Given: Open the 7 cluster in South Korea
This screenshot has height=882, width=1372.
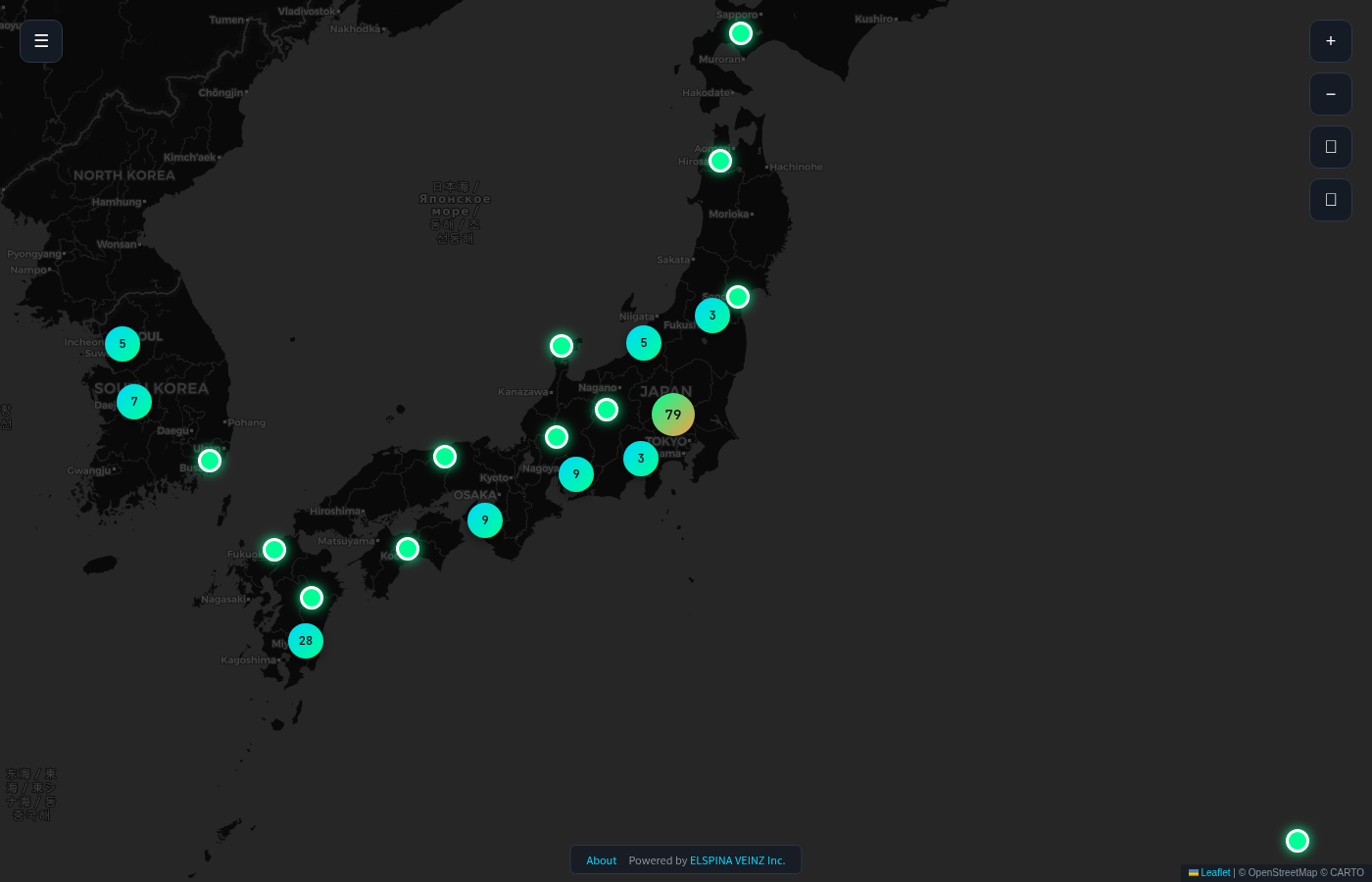Looking at the screenshot, I should click(x=134, y=402).
